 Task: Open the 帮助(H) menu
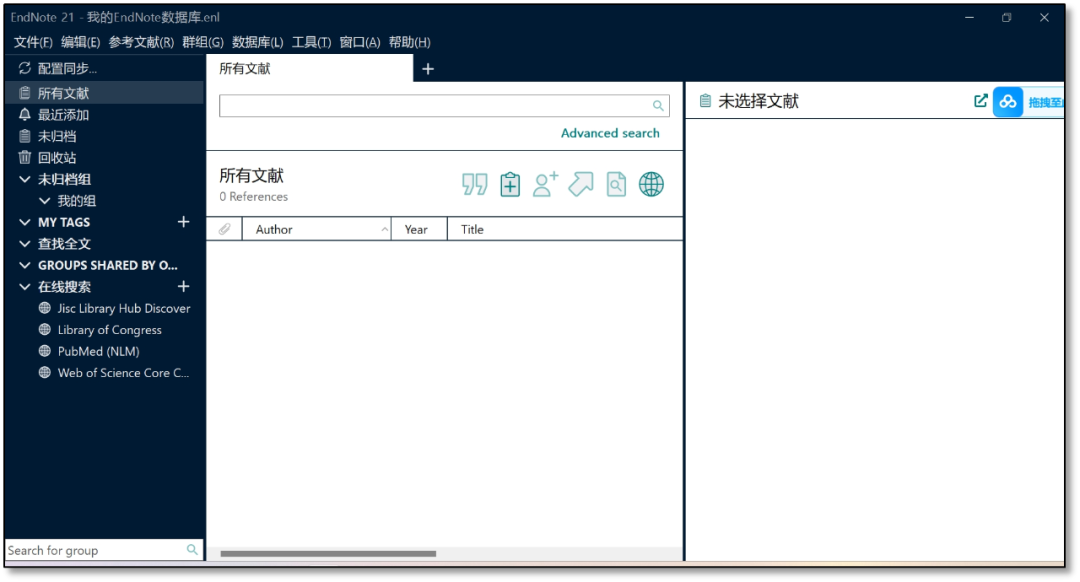pos(410,42)
